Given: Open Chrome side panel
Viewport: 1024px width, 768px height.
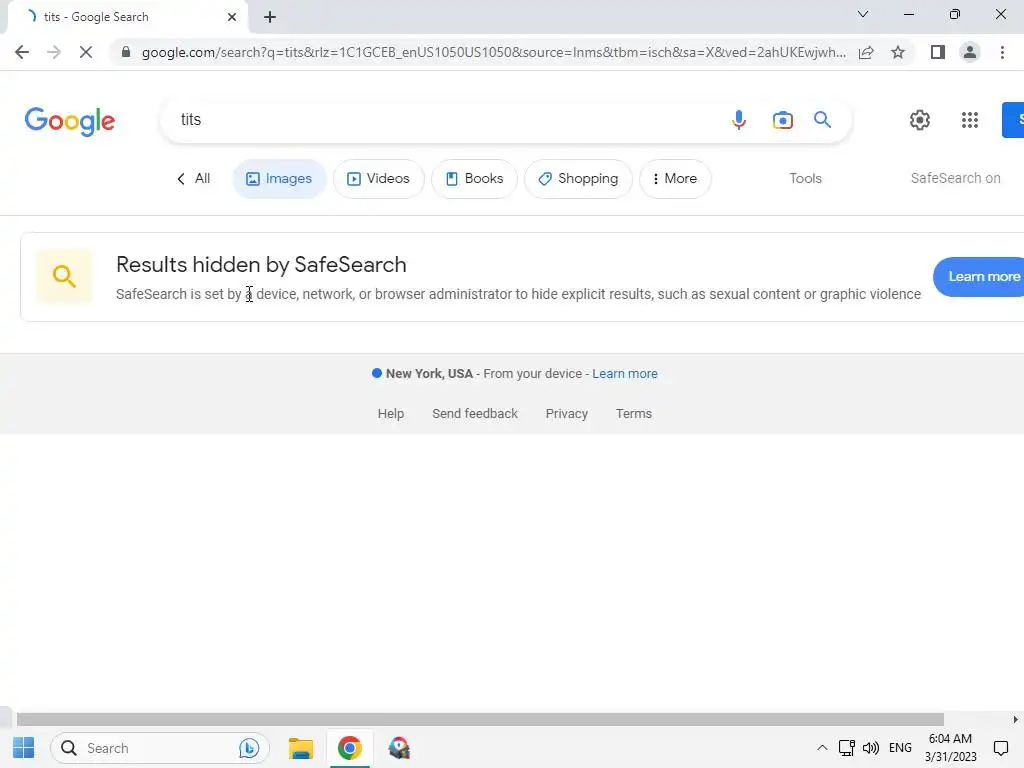Looking at the screenshot, I should tap(938, 52).
